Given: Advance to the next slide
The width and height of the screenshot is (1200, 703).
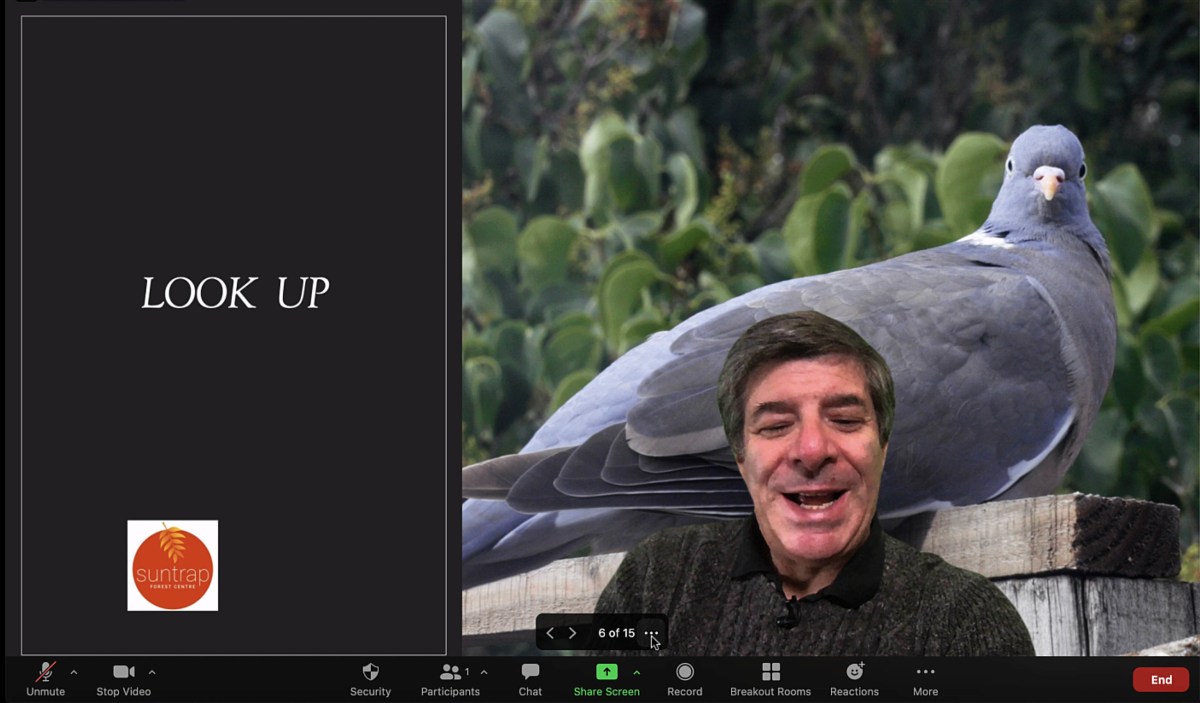Looking at the screenshot, I should tap(572, 632).
